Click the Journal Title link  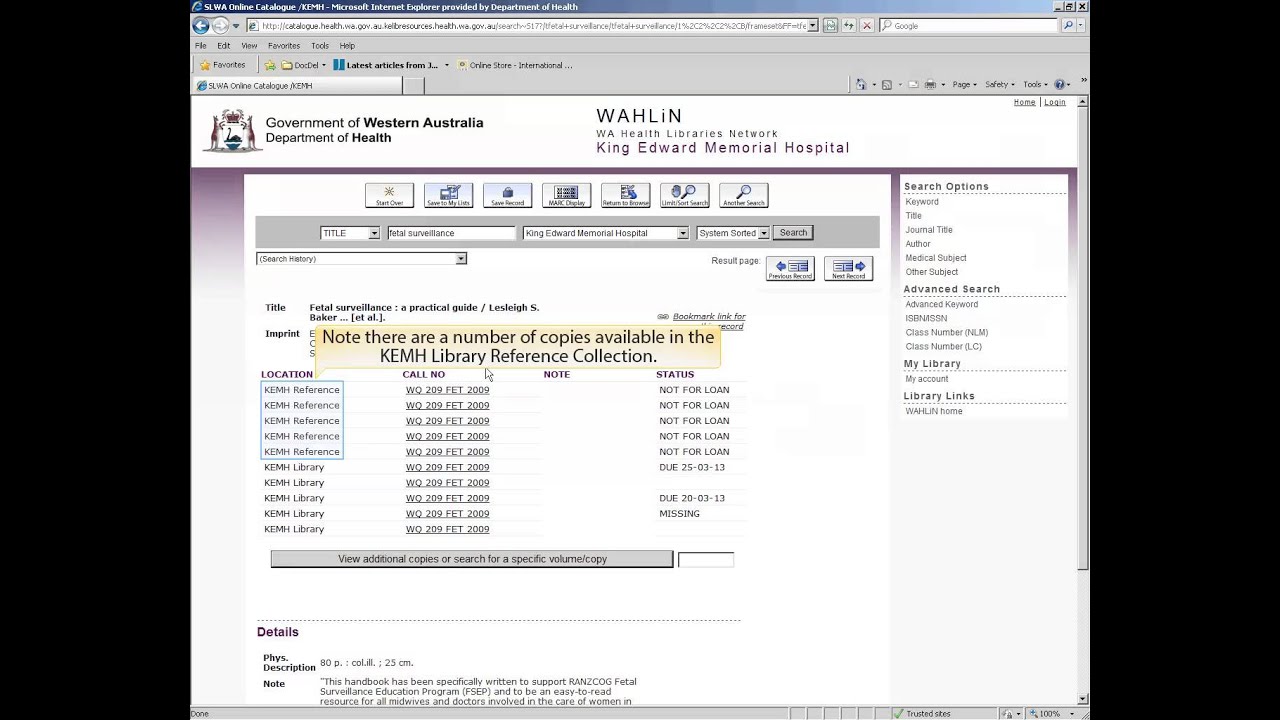(x=929, y=230)
